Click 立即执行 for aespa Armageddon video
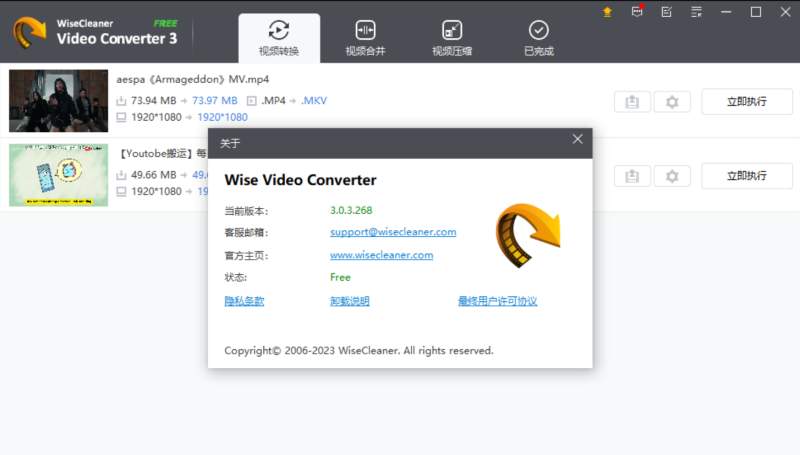 point(747,102)
